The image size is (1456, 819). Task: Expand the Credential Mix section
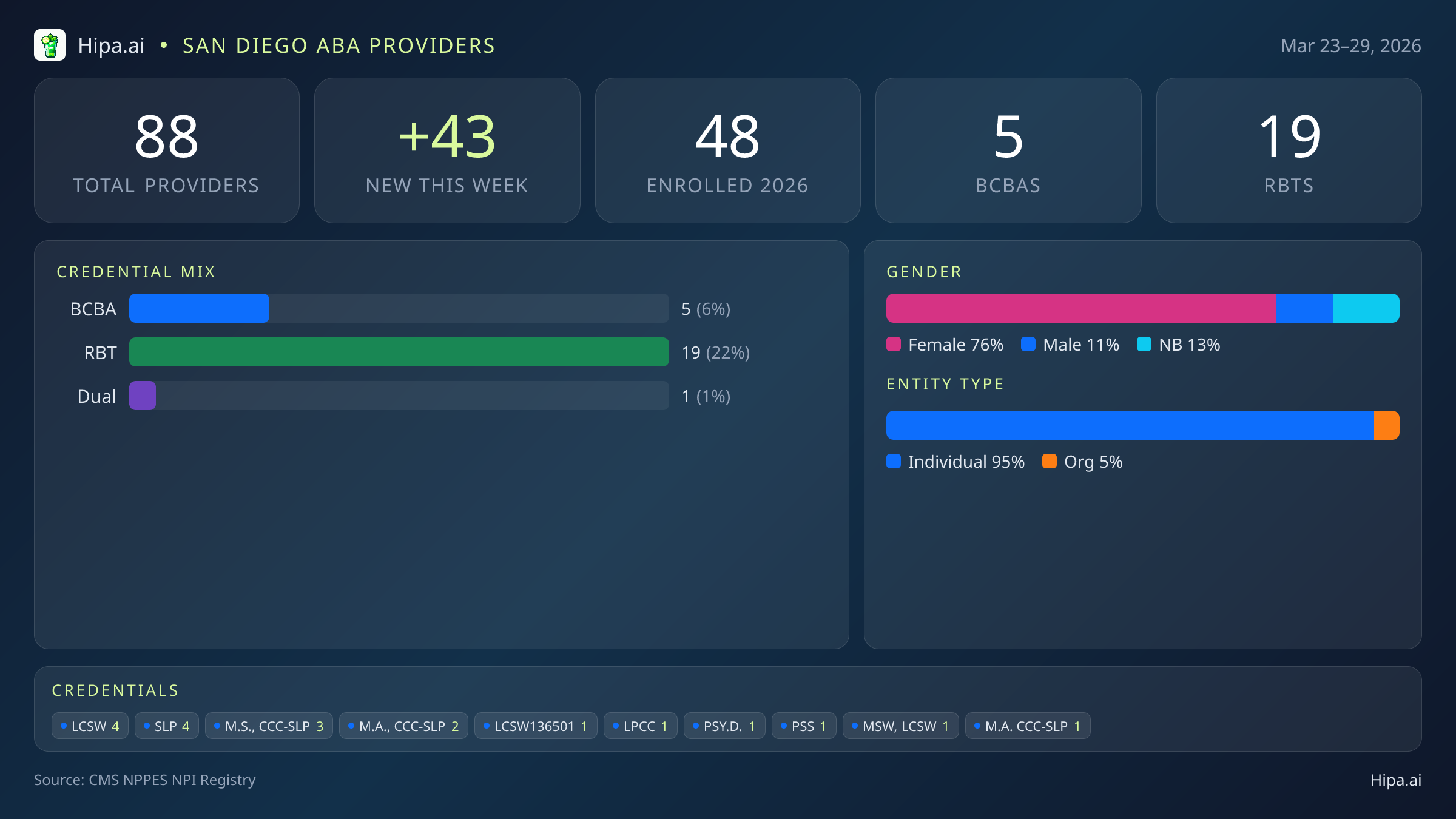point(136,271)
